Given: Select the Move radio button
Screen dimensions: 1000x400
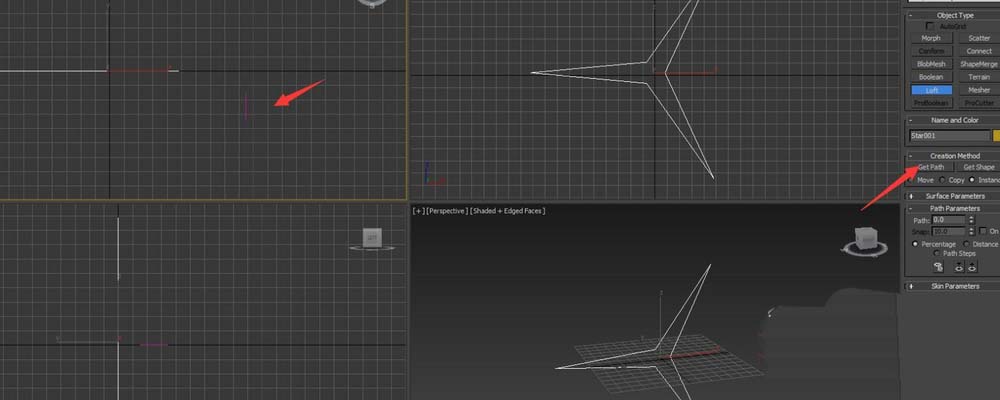Looking at the screenshot, I should click(x=910, y=180).
